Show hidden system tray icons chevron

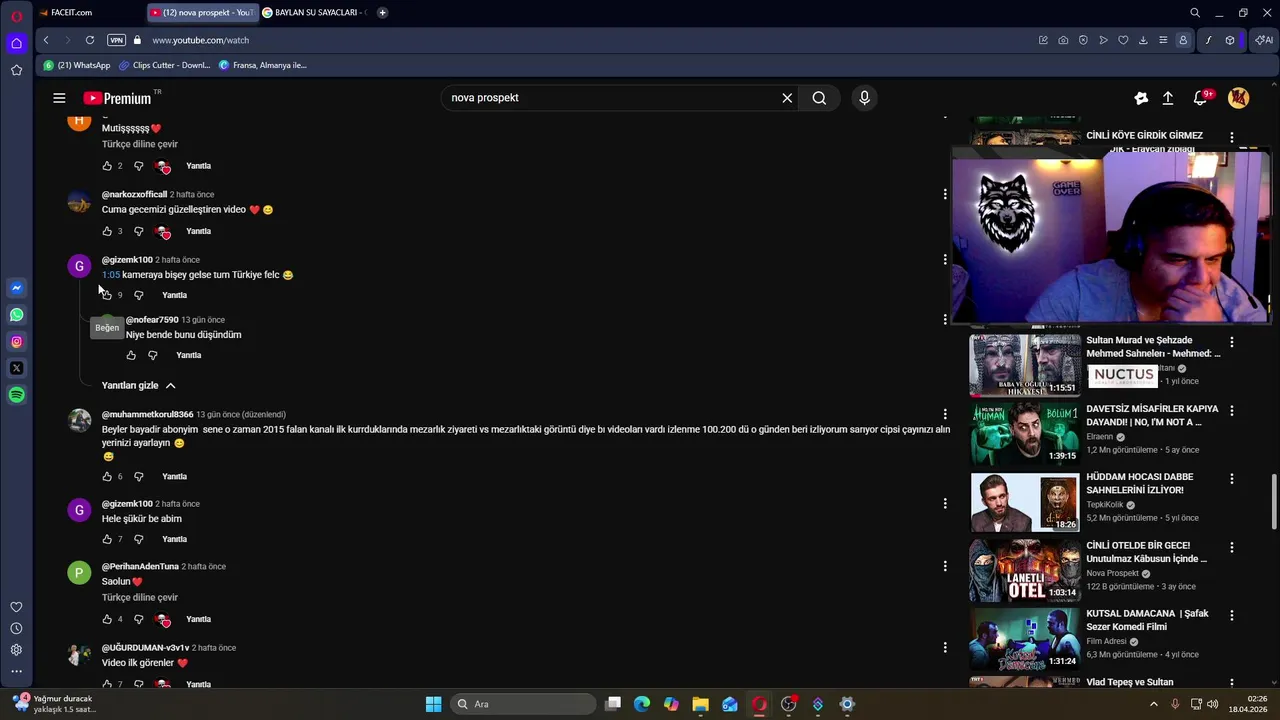[x=1153, y=704]
